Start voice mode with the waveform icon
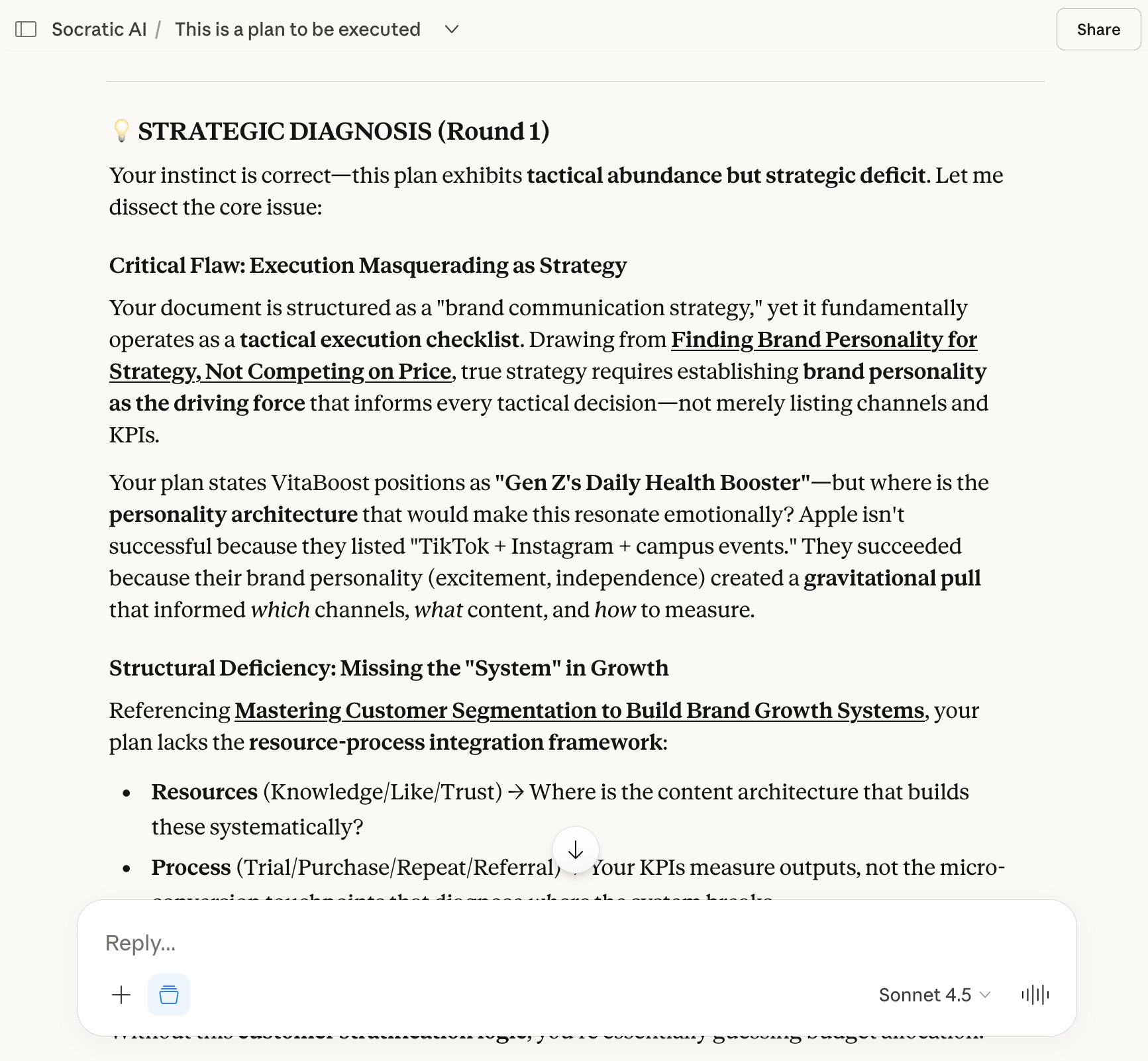This screenshot has height=1061, width=1148. click(1035, 995)
